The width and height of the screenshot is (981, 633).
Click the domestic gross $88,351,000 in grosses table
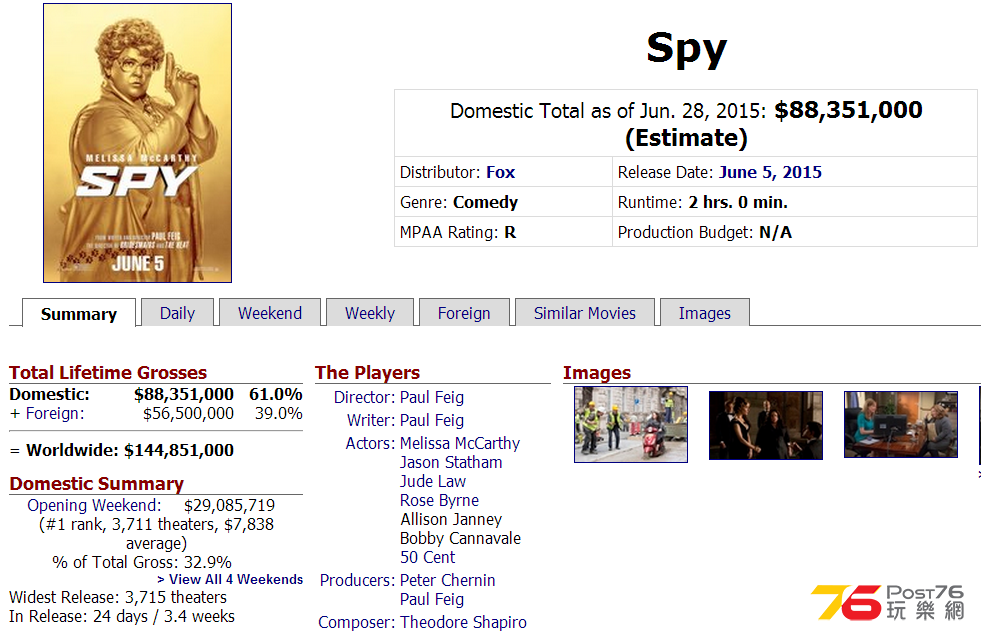tap(184, 394)
